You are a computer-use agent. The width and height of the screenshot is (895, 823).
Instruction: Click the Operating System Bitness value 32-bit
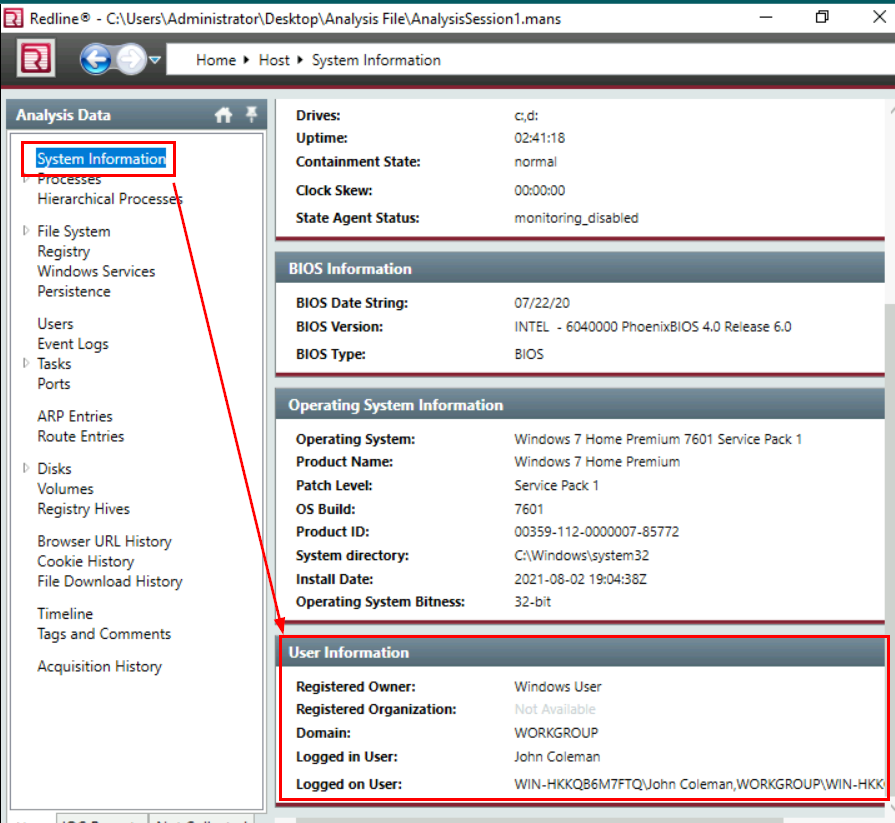(x=533, y=602)
